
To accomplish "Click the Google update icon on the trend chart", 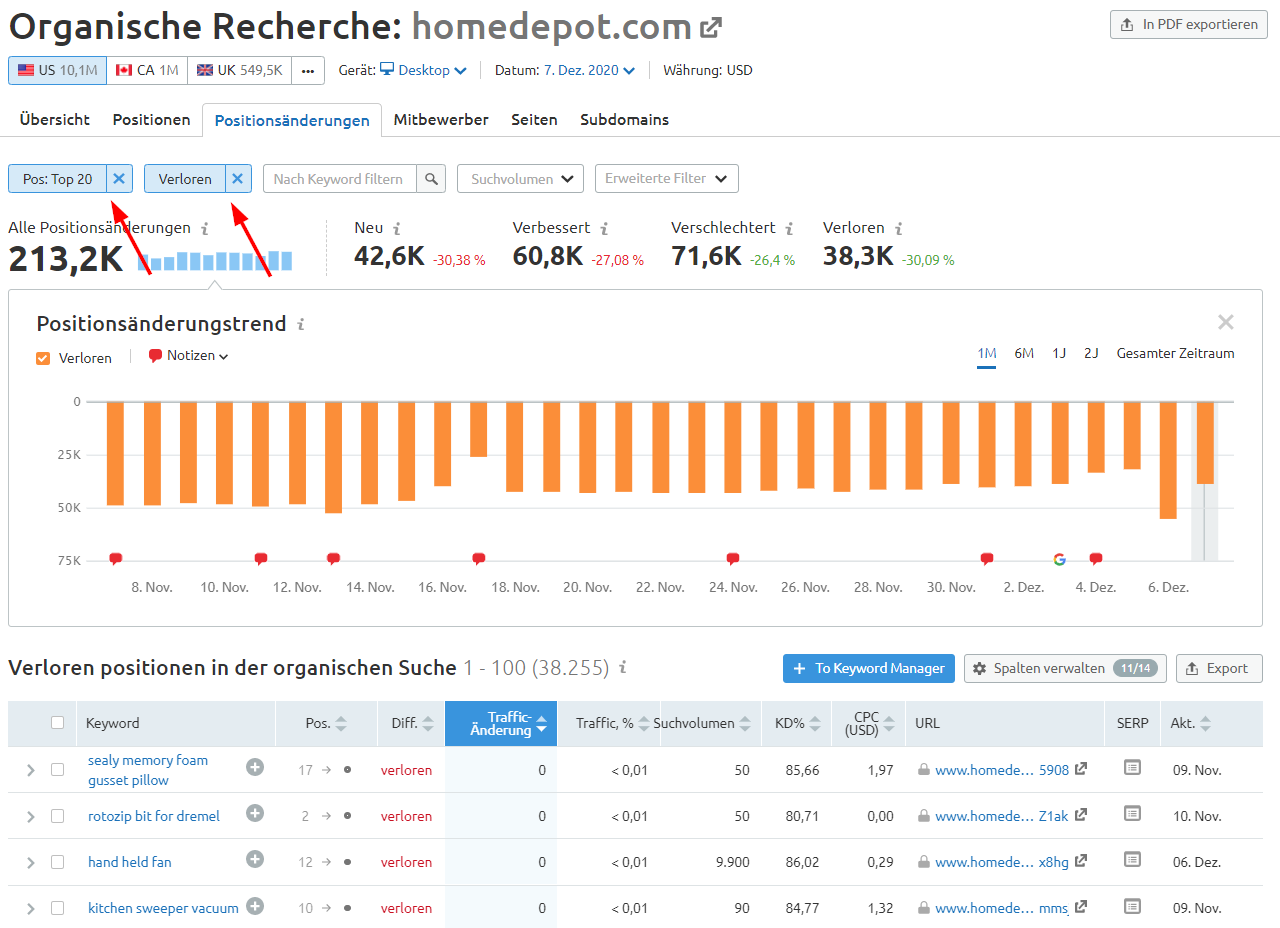I will (x=1059, y=560).
